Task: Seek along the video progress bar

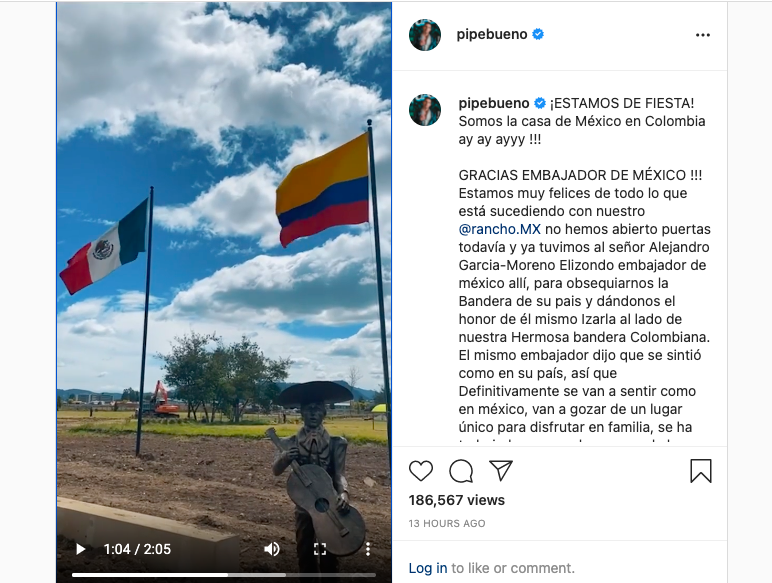Action: click(x=224, y=575)
